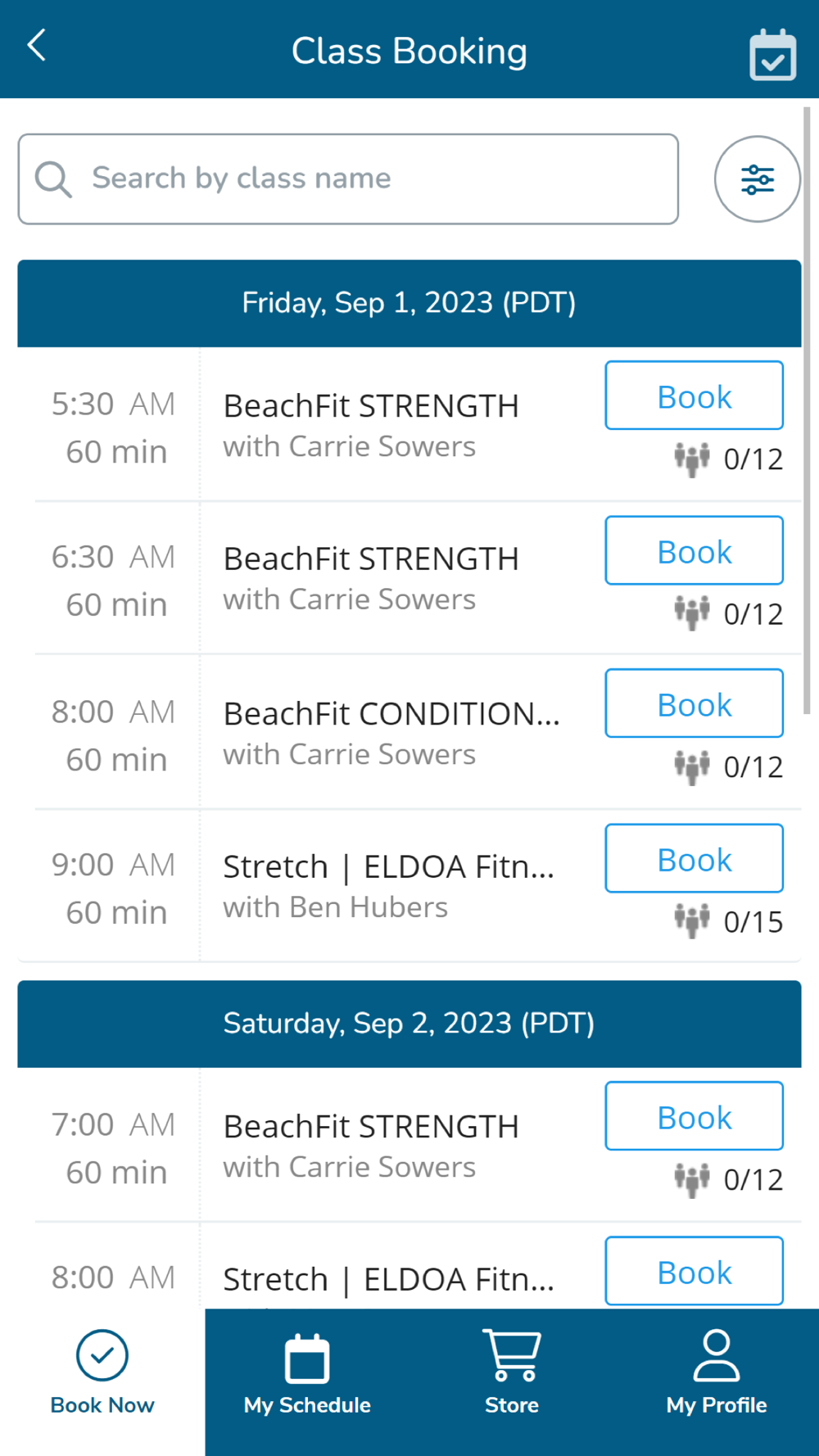Book the Friday 5:30 AM BeachFit STRENGTH class

694,396
